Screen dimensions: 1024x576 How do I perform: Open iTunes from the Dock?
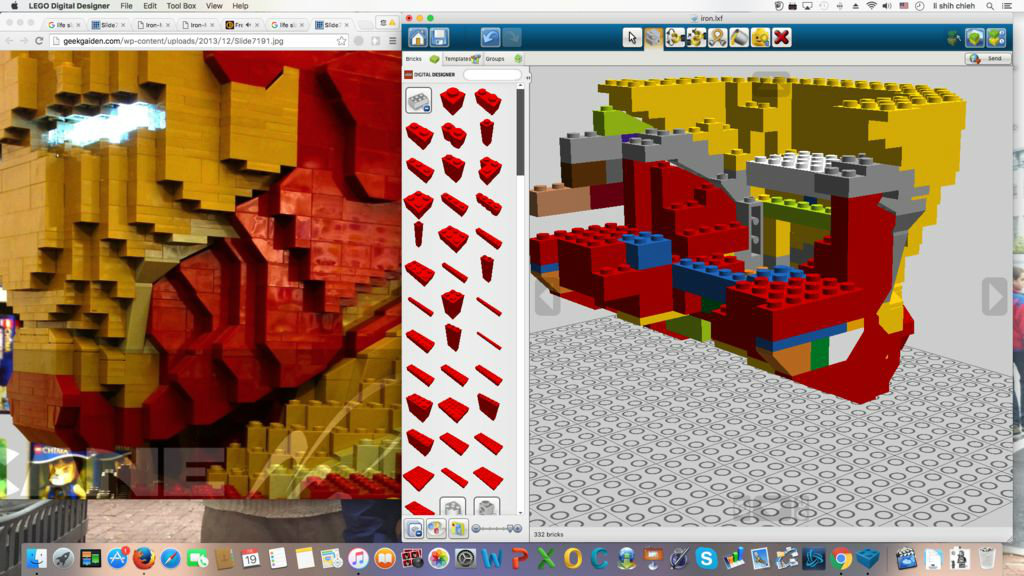pyautogui.click(x=358, y=558)
